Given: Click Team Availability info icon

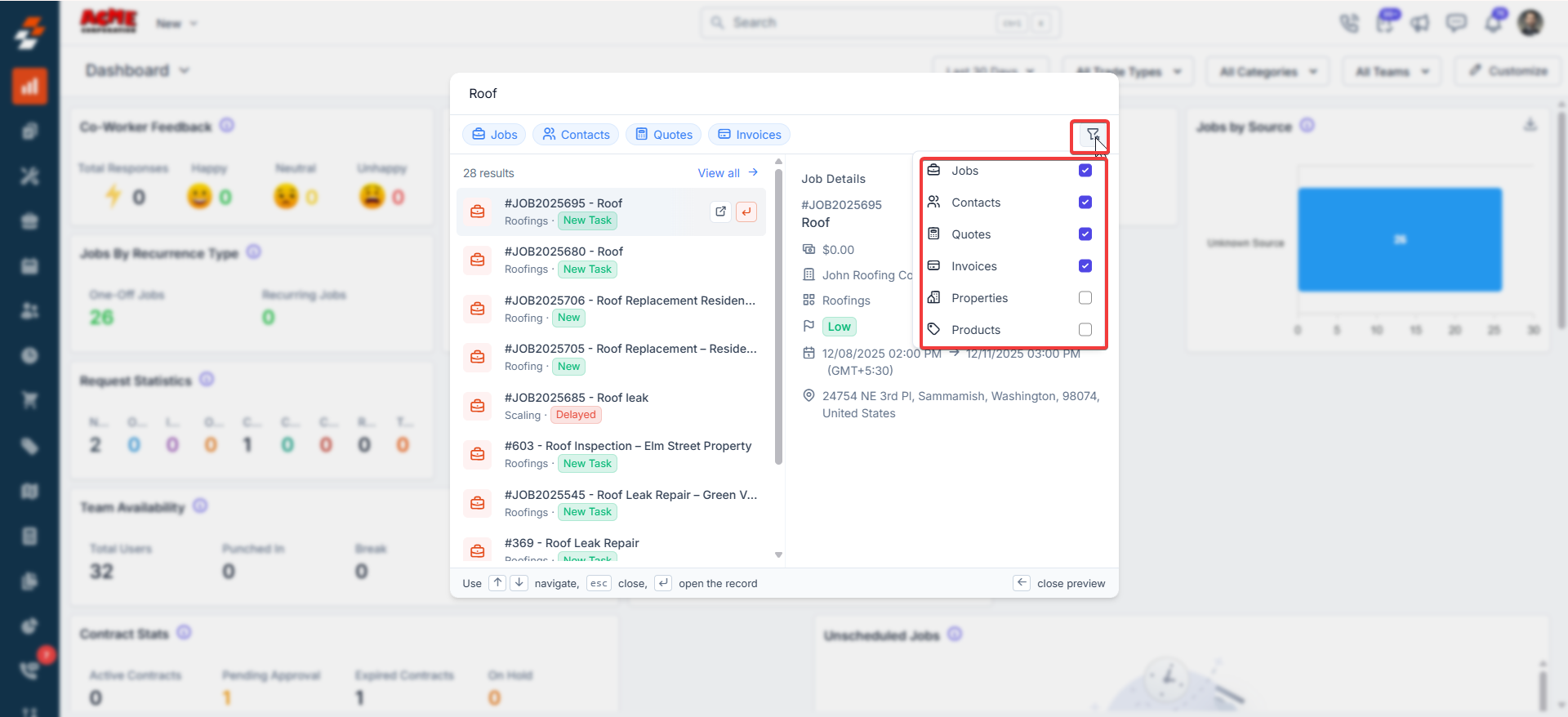Looking at the screenshot, I should 200,506.
